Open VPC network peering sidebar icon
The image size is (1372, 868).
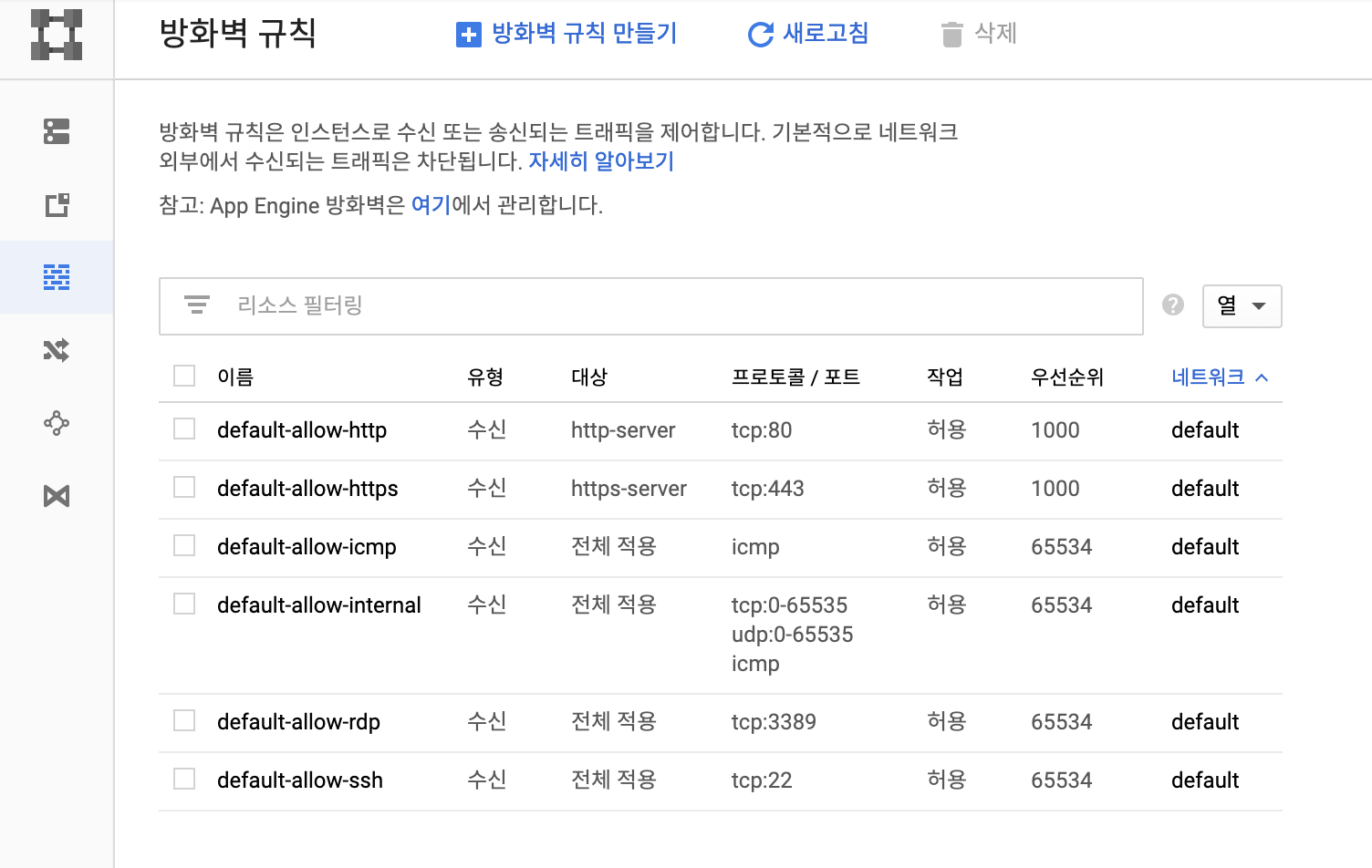(x=57, y=423)
